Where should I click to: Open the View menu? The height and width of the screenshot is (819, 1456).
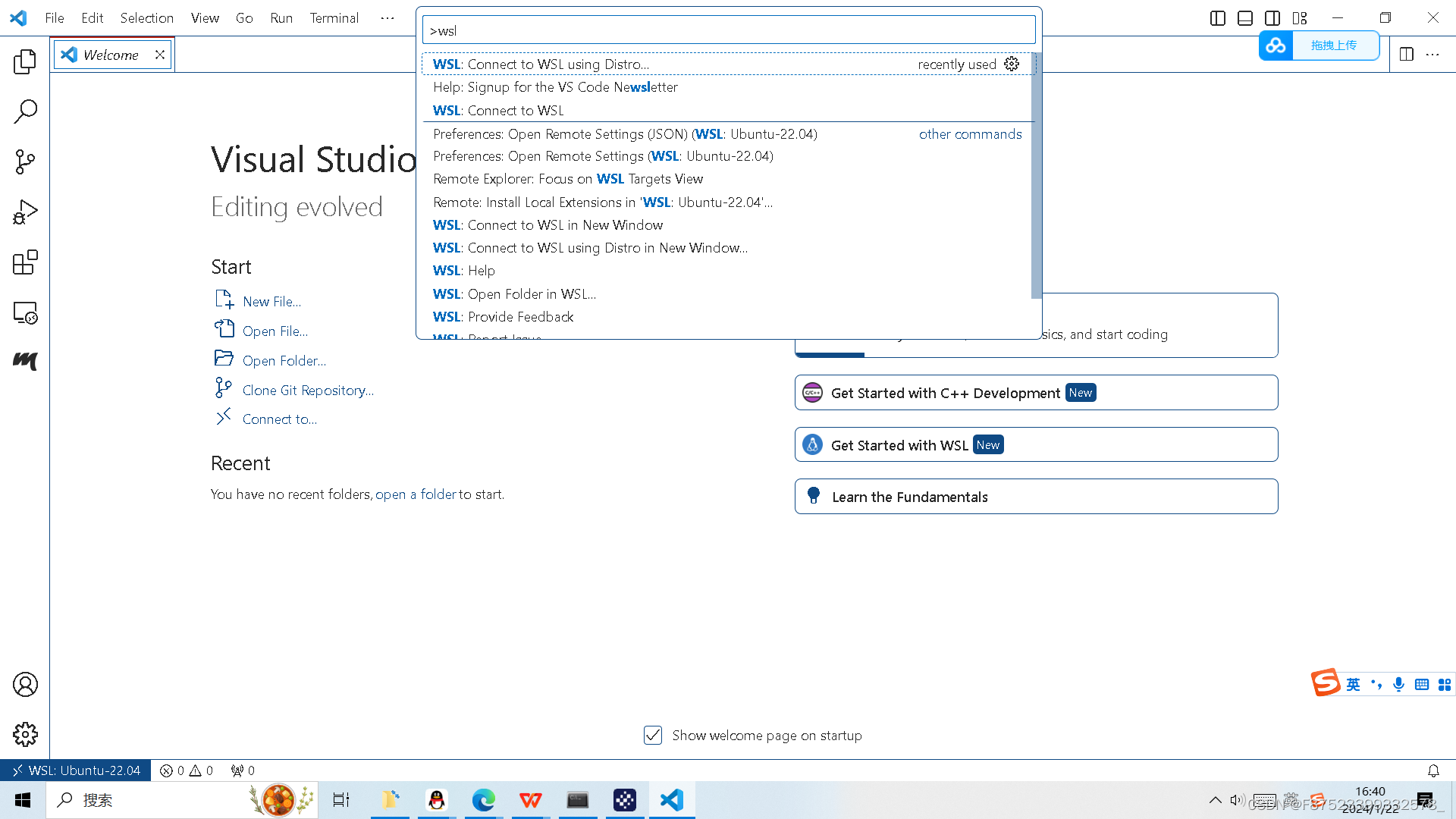(x=205, y=17)
